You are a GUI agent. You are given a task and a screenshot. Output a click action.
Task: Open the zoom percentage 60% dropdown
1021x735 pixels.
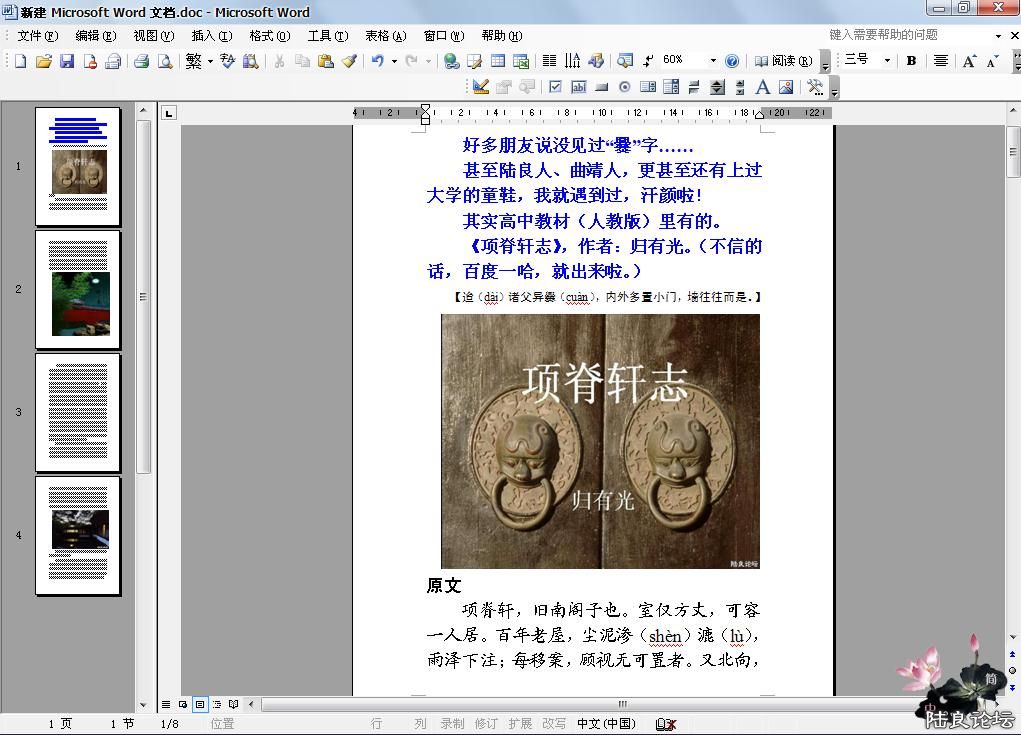coord(713,61)
